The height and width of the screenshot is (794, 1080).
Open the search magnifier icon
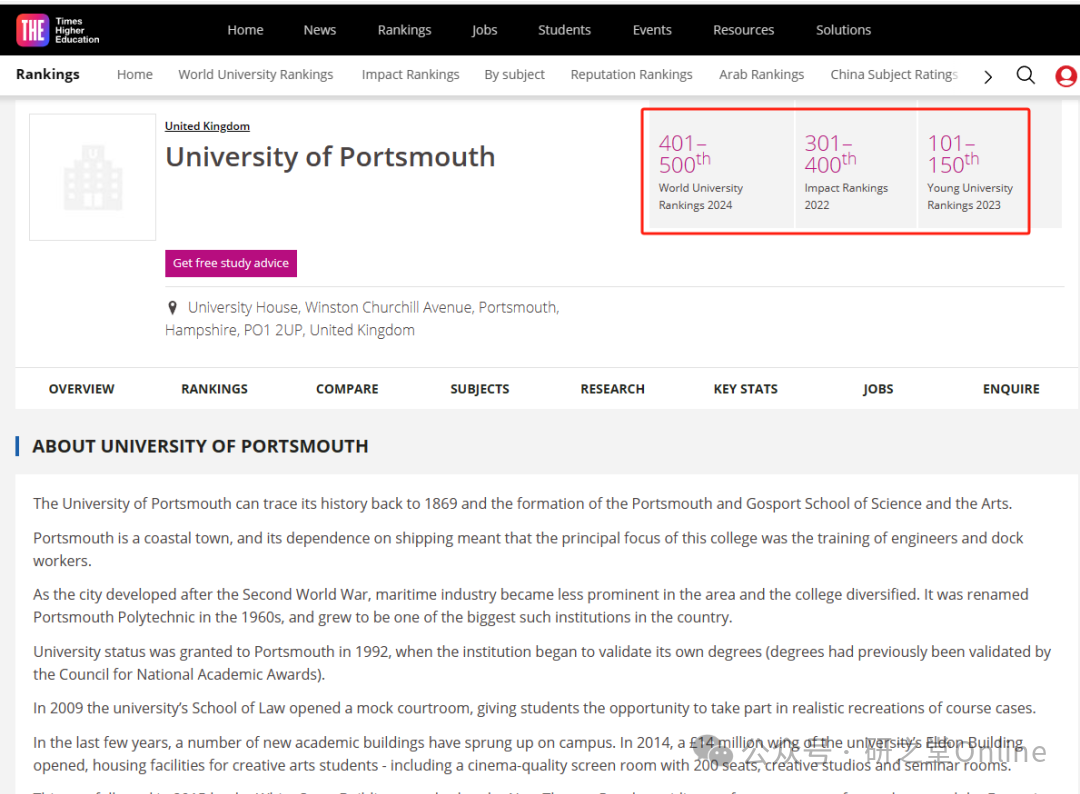click(1026, 75)
